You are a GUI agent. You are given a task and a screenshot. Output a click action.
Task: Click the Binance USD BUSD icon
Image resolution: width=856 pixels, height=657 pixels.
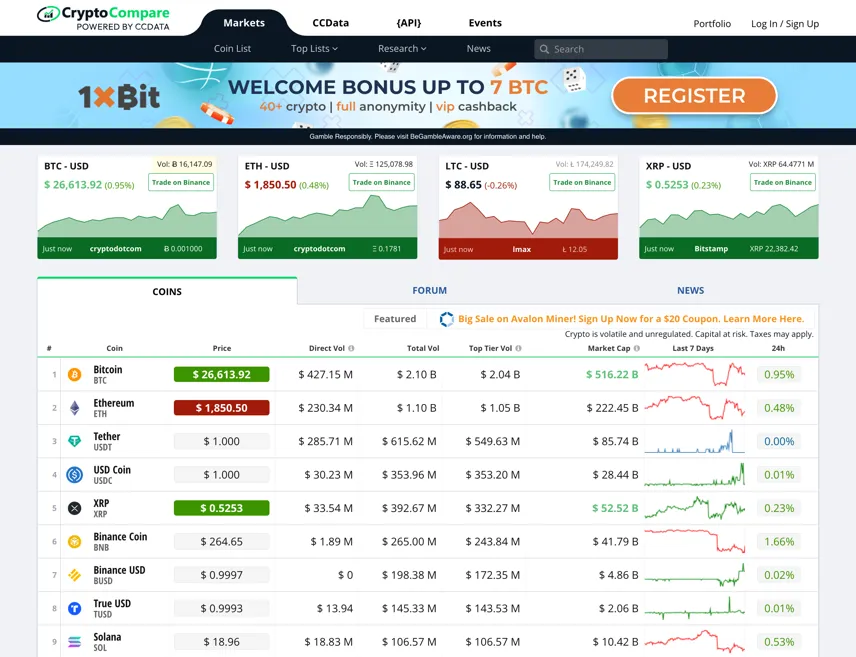[x=74, y=575]
